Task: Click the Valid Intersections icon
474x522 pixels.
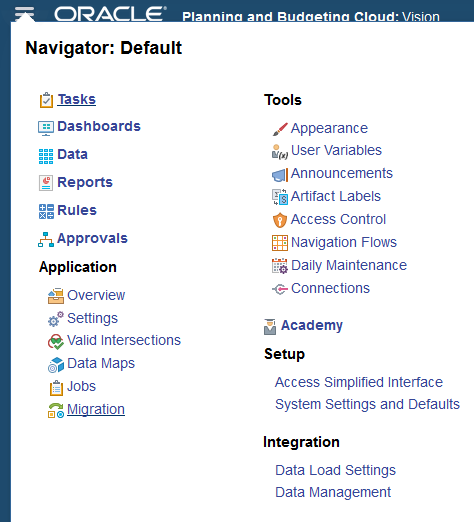Action: (x=56, y=342)
